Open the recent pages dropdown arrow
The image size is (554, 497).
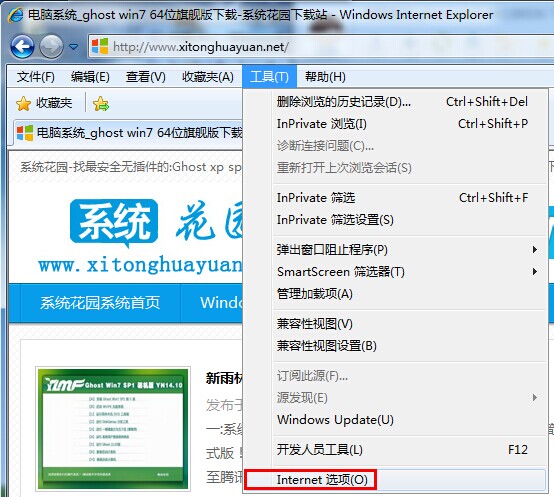pos(73,47)
